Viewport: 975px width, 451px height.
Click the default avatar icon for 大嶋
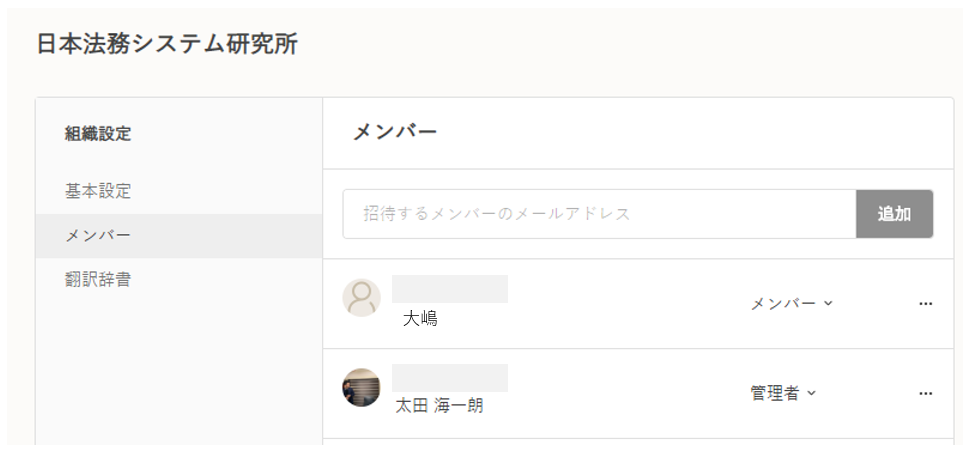click(x=361, y=298)
